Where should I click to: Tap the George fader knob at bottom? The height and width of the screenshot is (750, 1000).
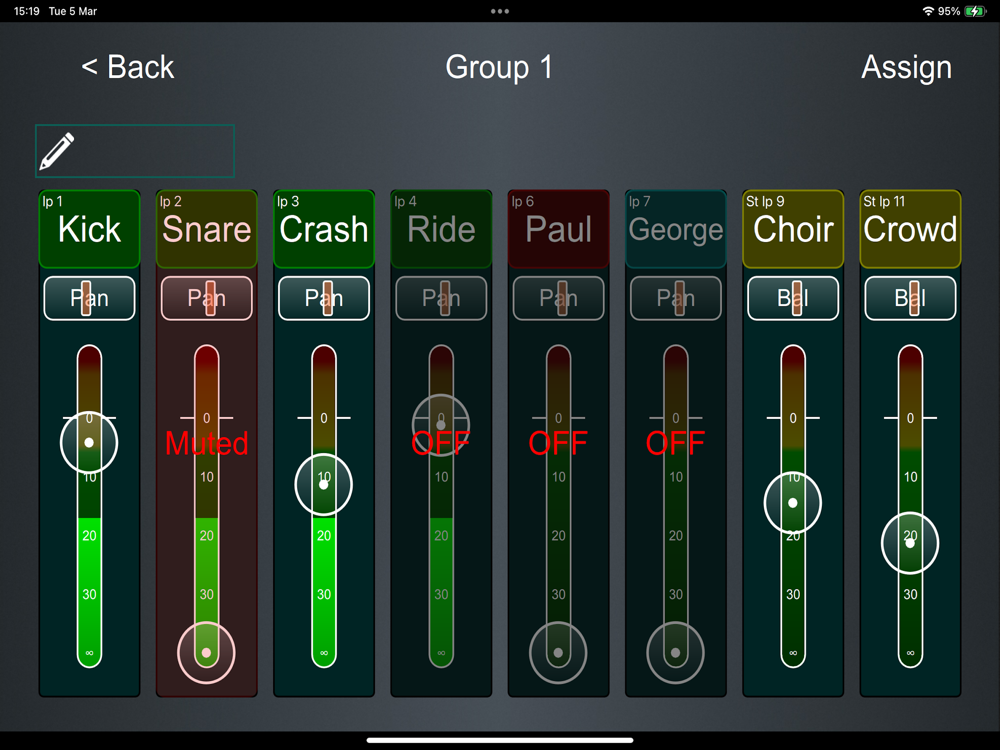coord(675,653)
